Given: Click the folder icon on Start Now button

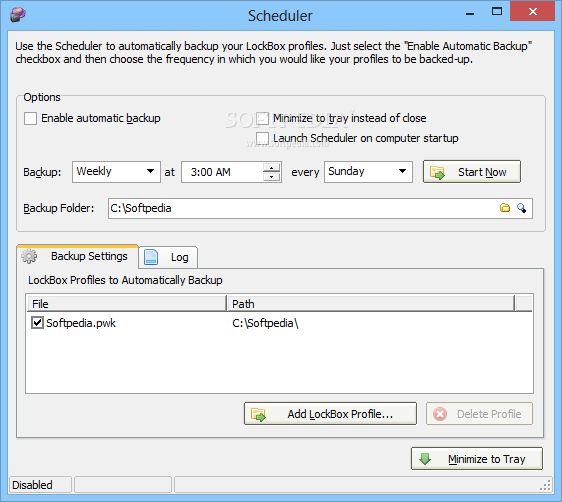Looking at the screenshot, I should click(x=437, y=172).
